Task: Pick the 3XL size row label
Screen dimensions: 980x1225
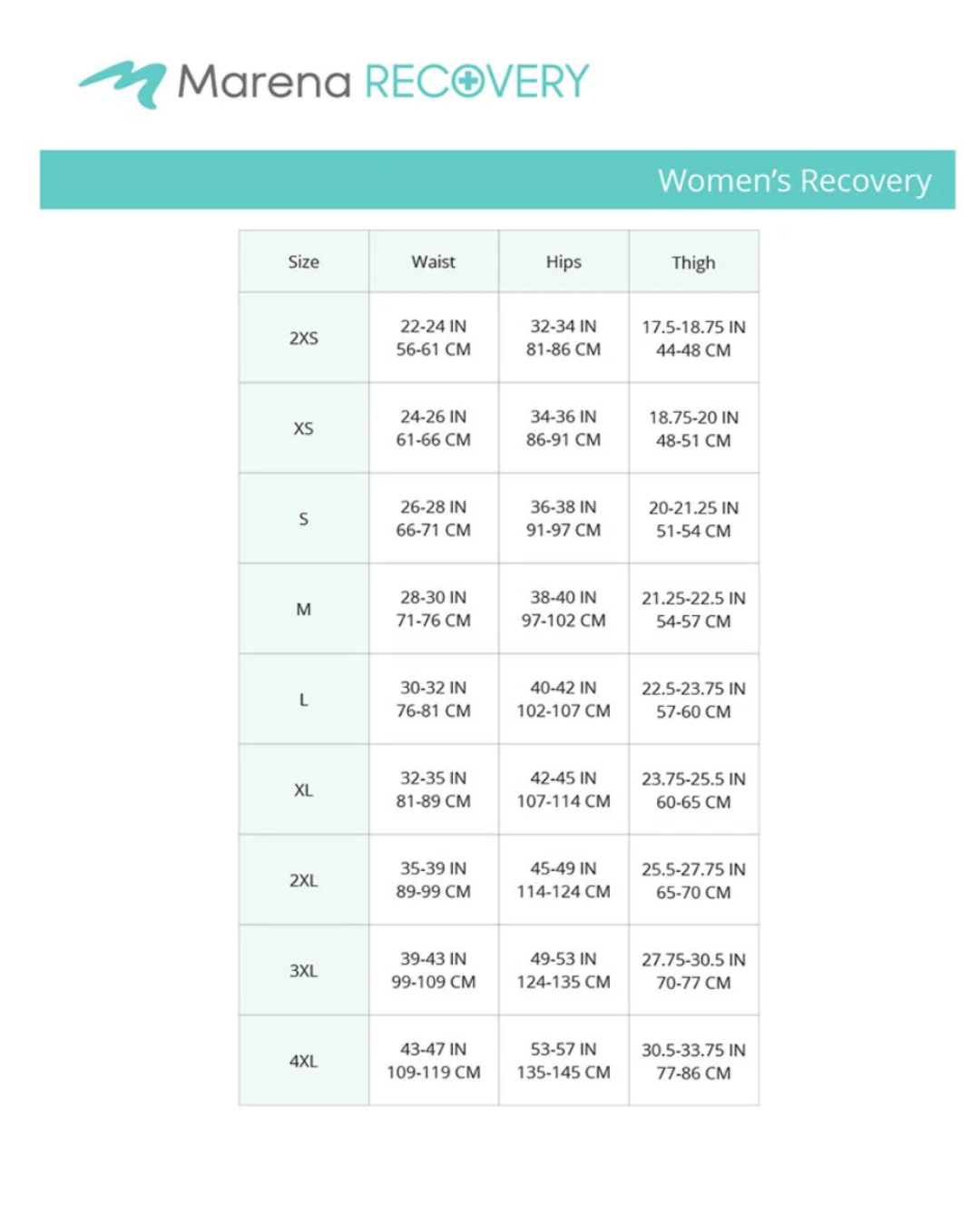Action: (304, 971)
